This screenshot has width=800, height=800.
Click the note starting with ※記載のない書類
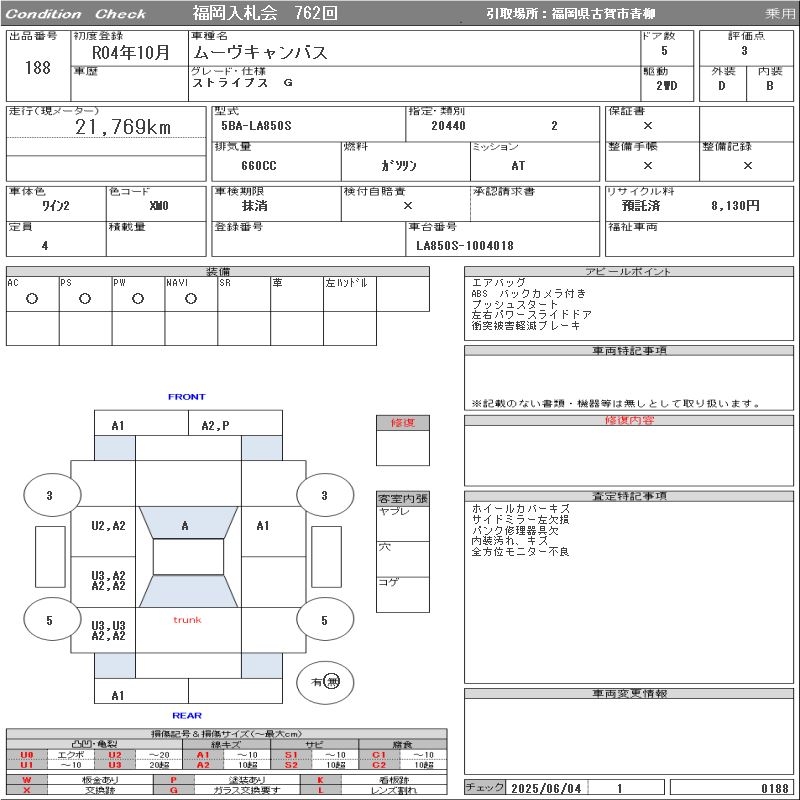click(616, 404)
